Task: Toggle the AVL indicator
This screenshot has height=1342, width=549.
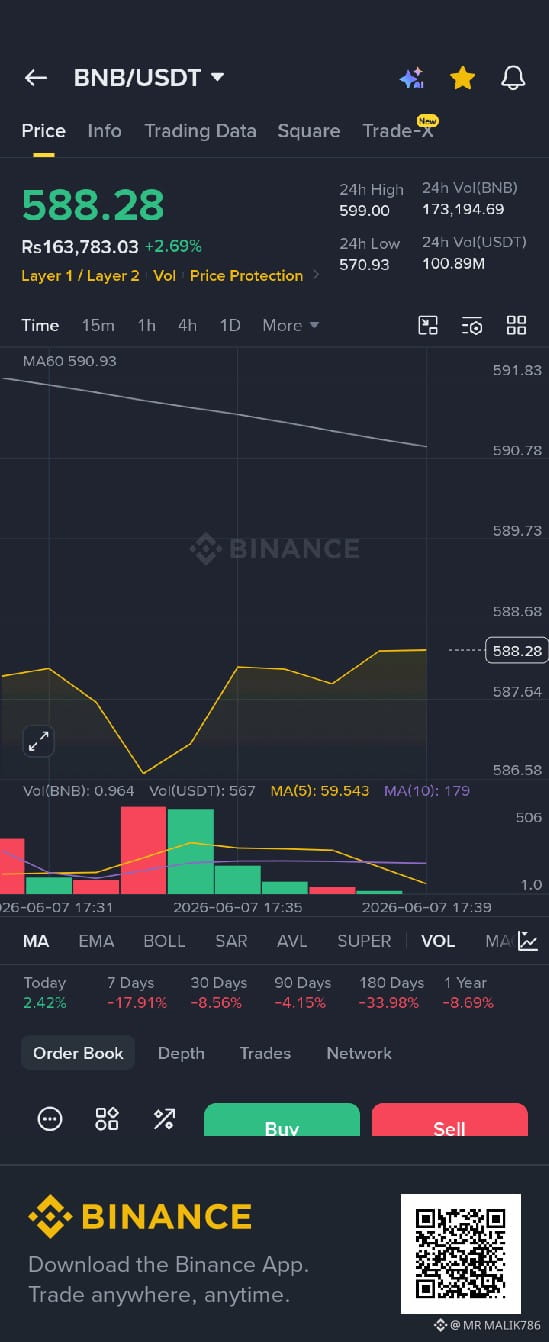Action: click(x=292, y=941)
